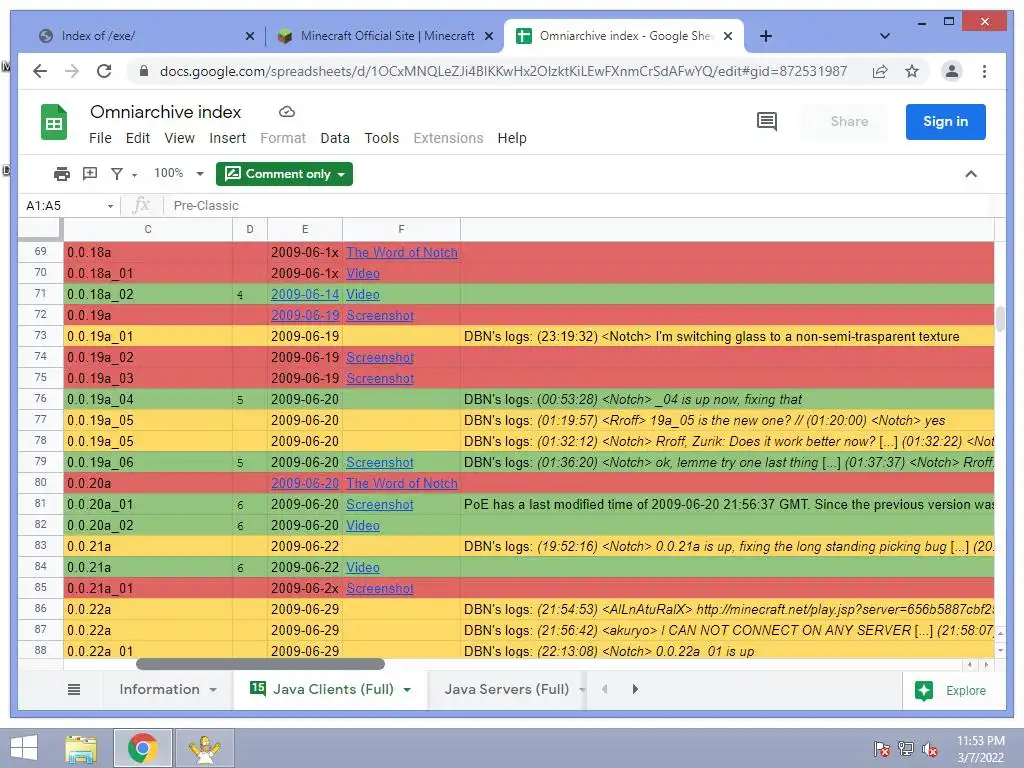Click the Print icon in the toolbar
The width and height of the screenshot is (1024, 768).
click(x=61, y=174)
